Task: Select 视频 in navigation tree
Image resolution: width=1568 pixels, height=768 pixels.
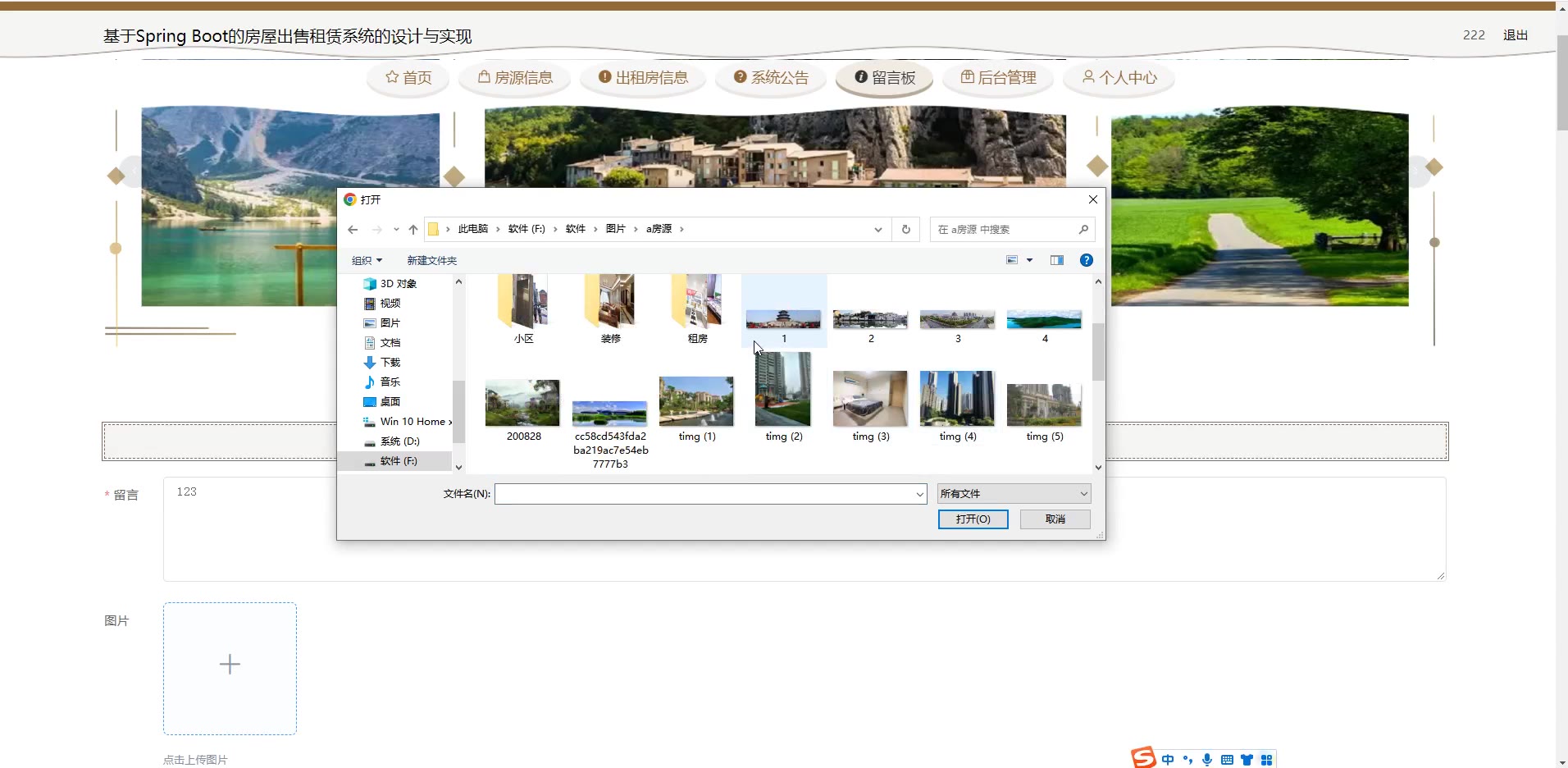Action: (390, 304)
